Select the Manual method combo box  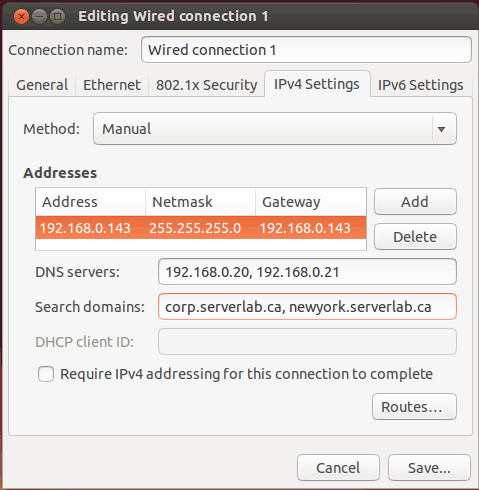pyautogui.click(x=275, y=129)
